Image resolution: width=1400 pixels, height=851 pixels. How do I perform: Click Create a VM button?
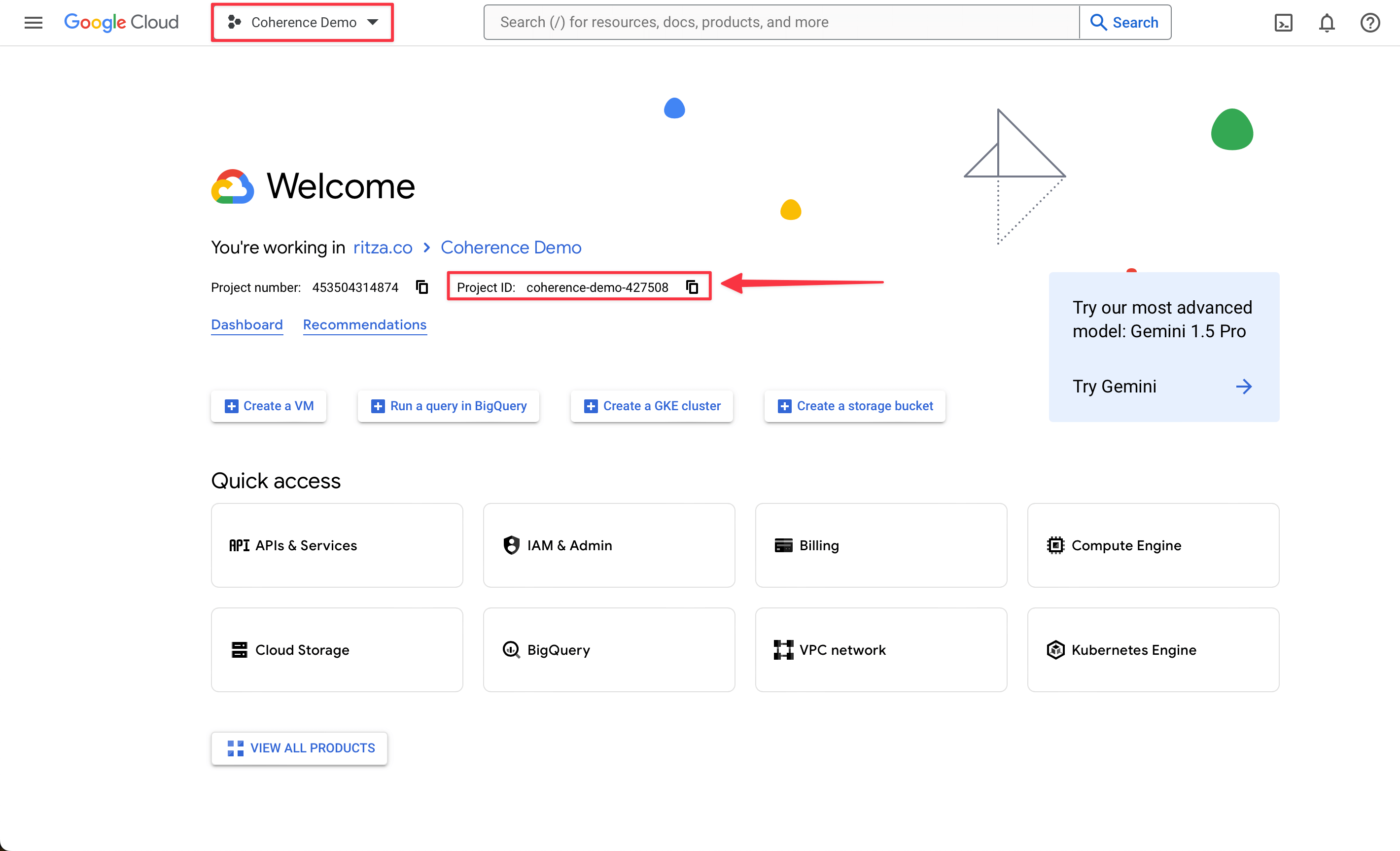pyautogui.click(x=268, y=406)
